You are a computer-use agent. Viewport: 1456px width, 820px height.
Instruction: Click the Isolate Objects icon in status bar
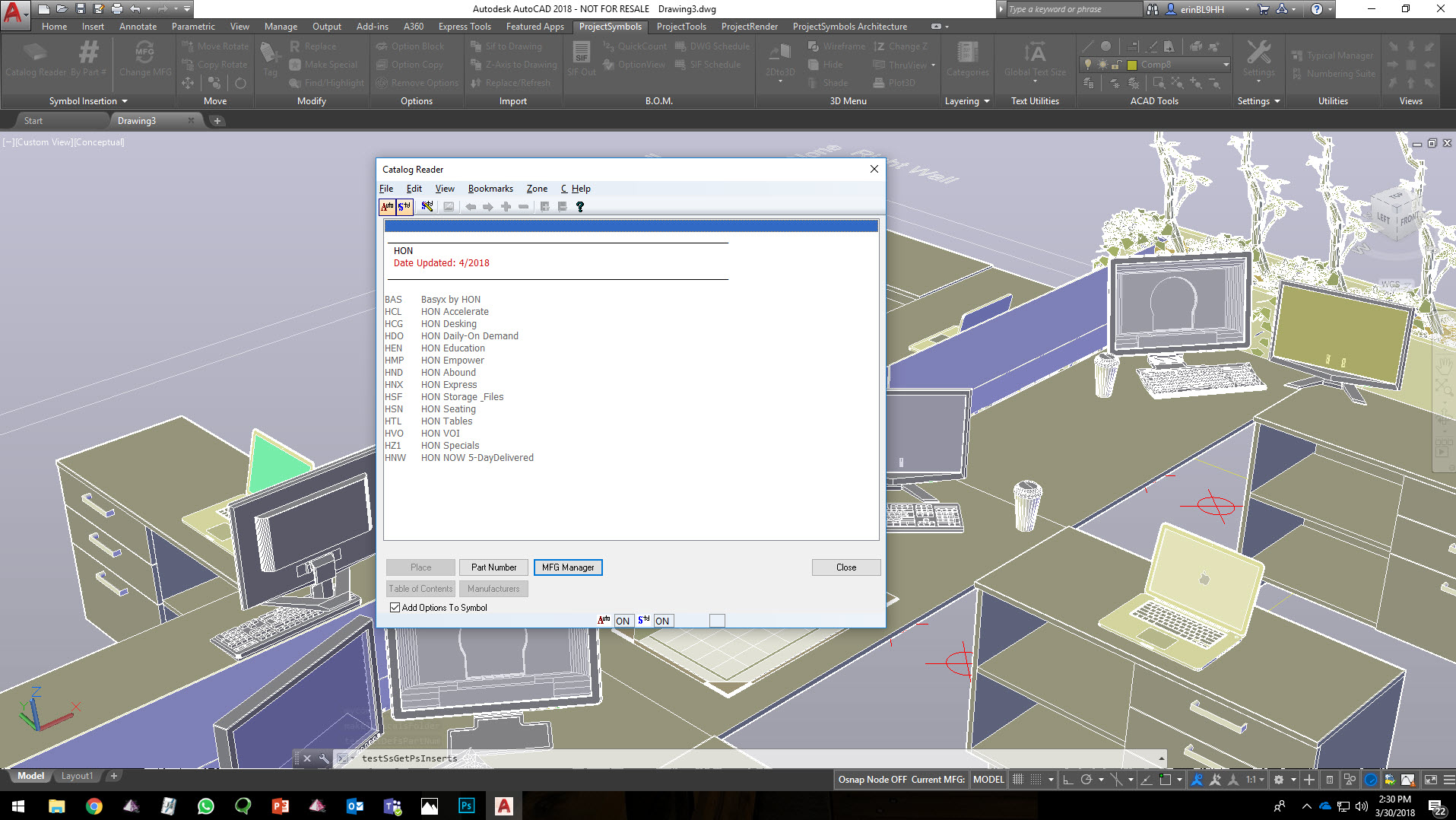coord(1350,780)
